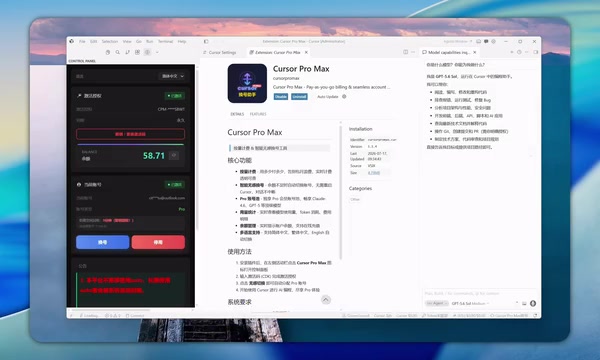
Task: Click the 58.71 balance value
Action: pyautogui.click(x=154, y=156)
